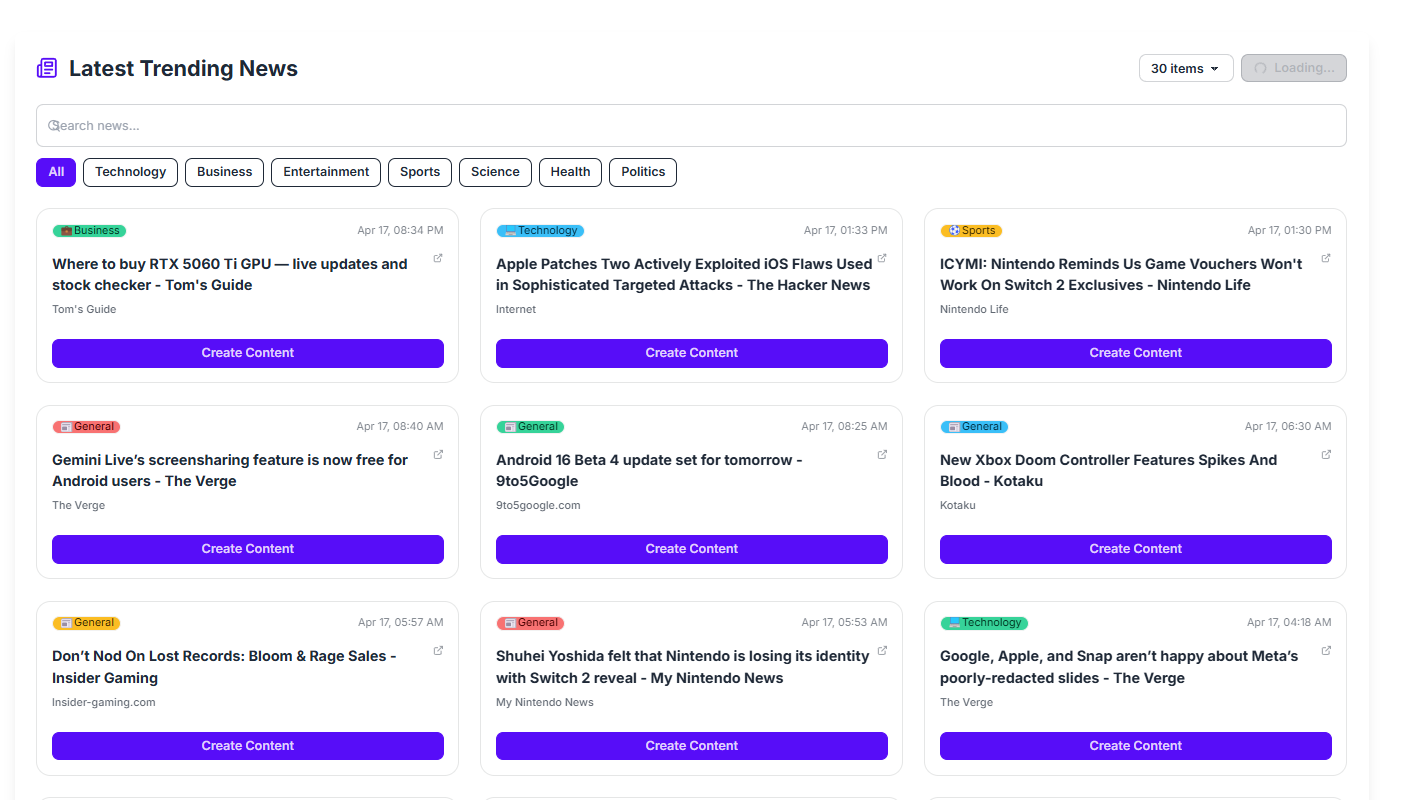This screenshot has width=1406, height=800.
Task: Click General tag on Gemini Live card
Action: [86, 427]
